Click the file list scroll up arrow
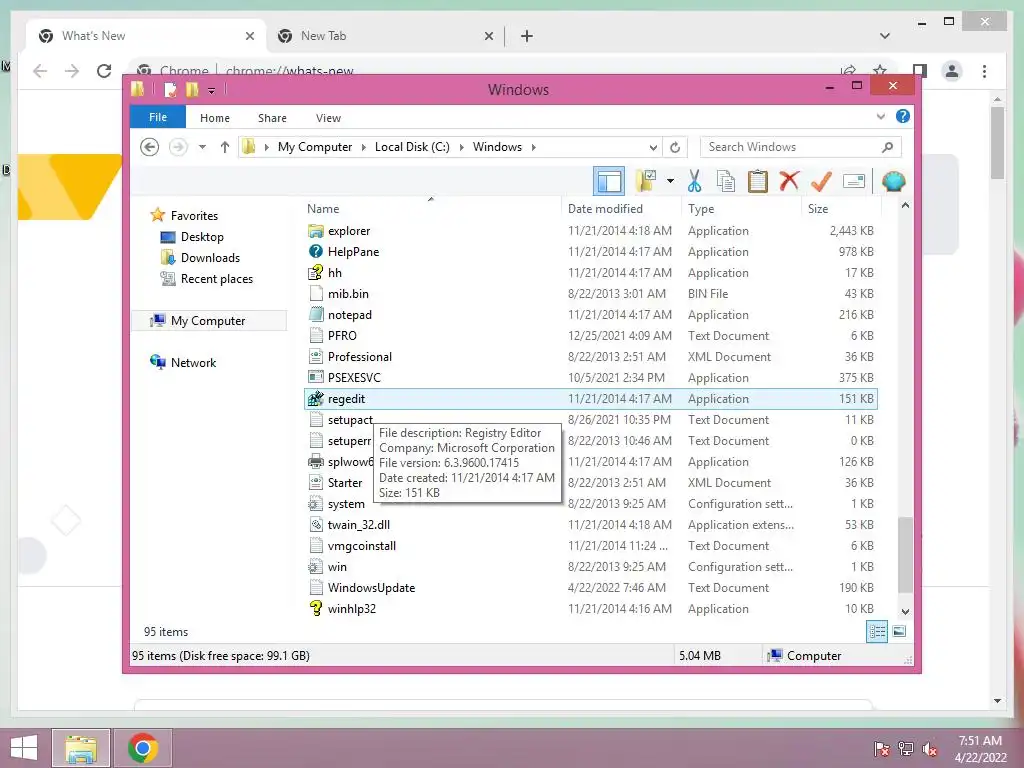 point(905,206)
